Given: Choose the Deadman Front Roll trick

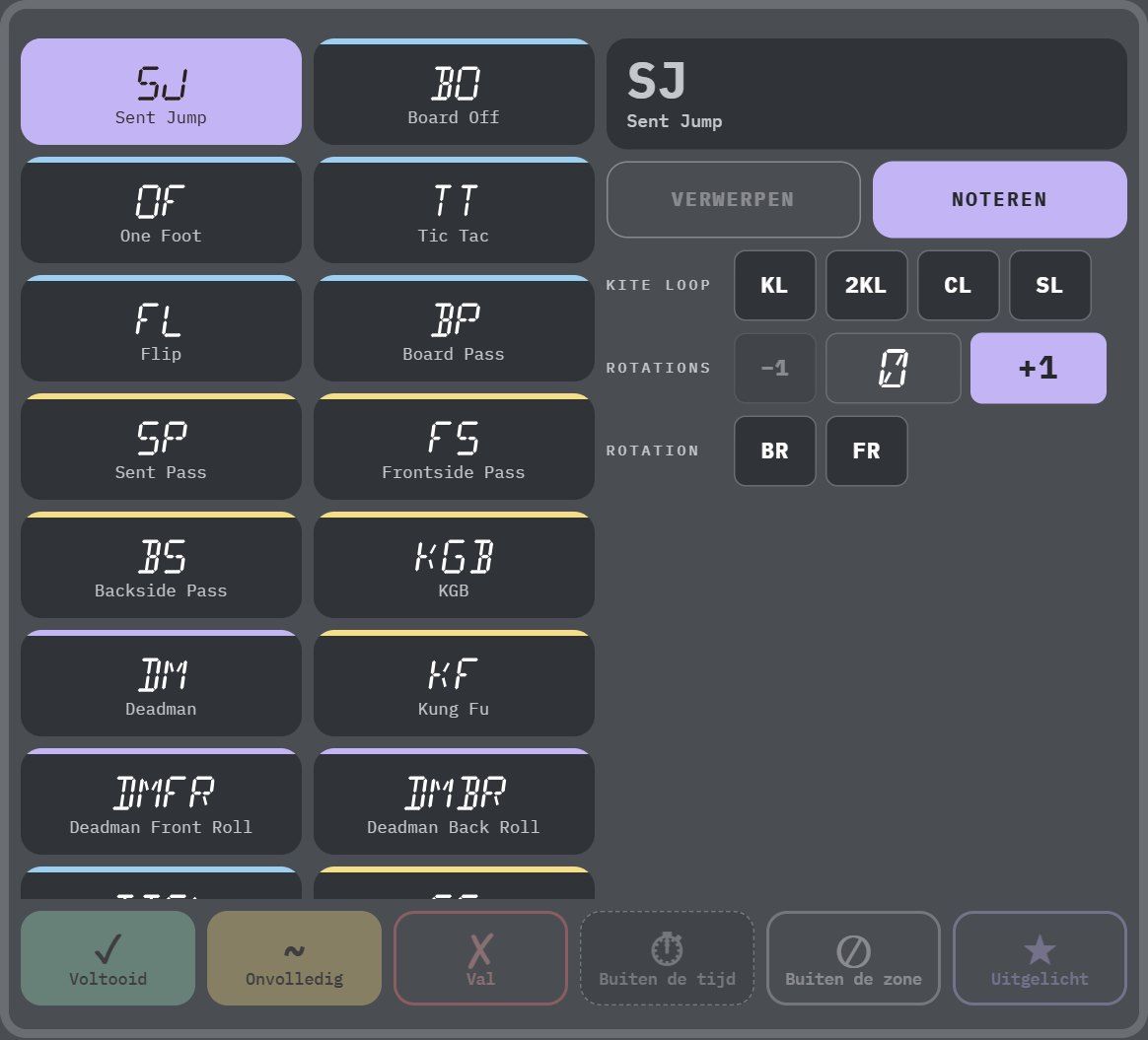Looking at the screenshot, I should tap(161, 801).
